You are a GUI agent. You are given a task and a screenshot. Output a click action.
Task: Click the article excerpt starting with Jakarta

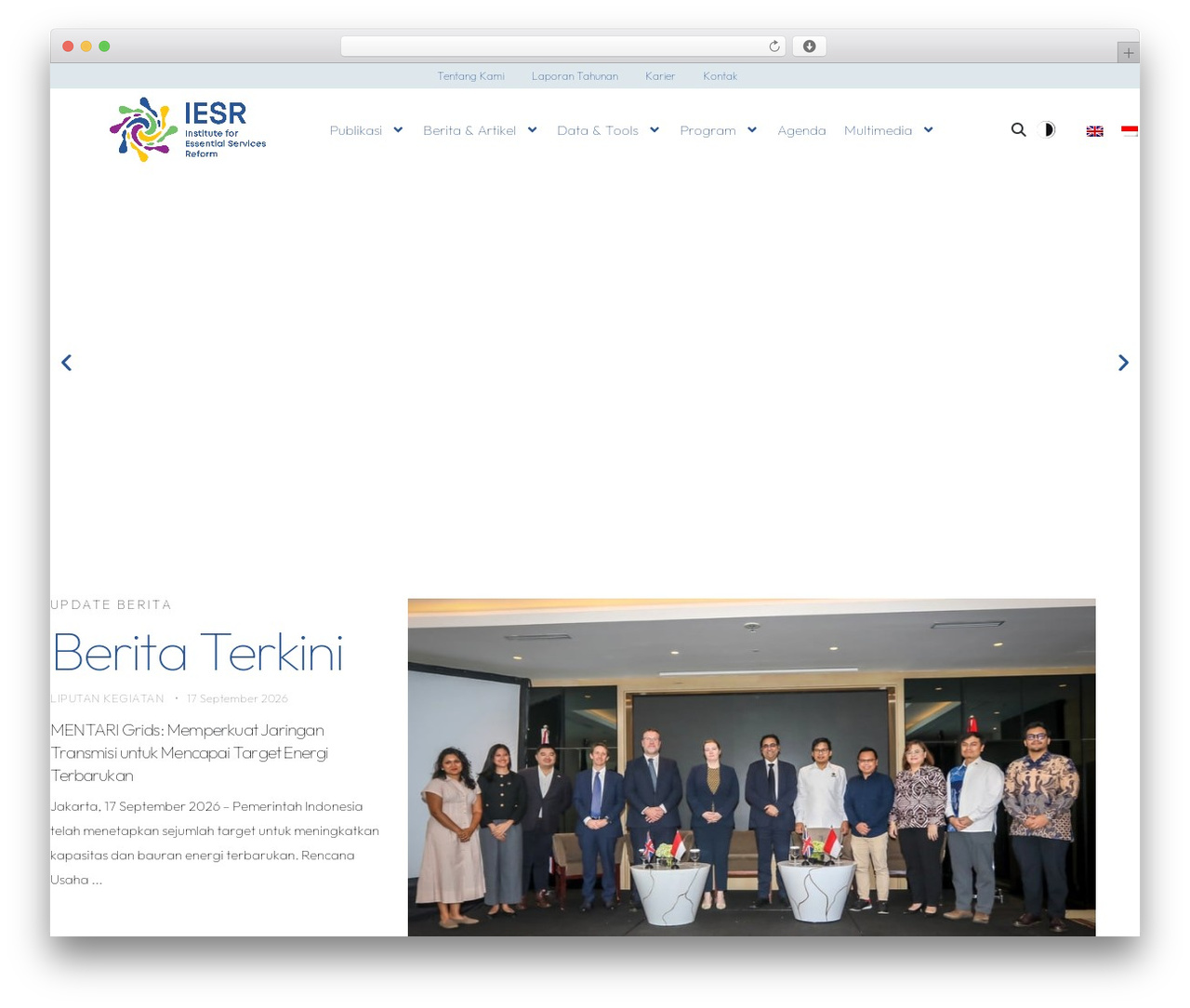pos(215,843)
